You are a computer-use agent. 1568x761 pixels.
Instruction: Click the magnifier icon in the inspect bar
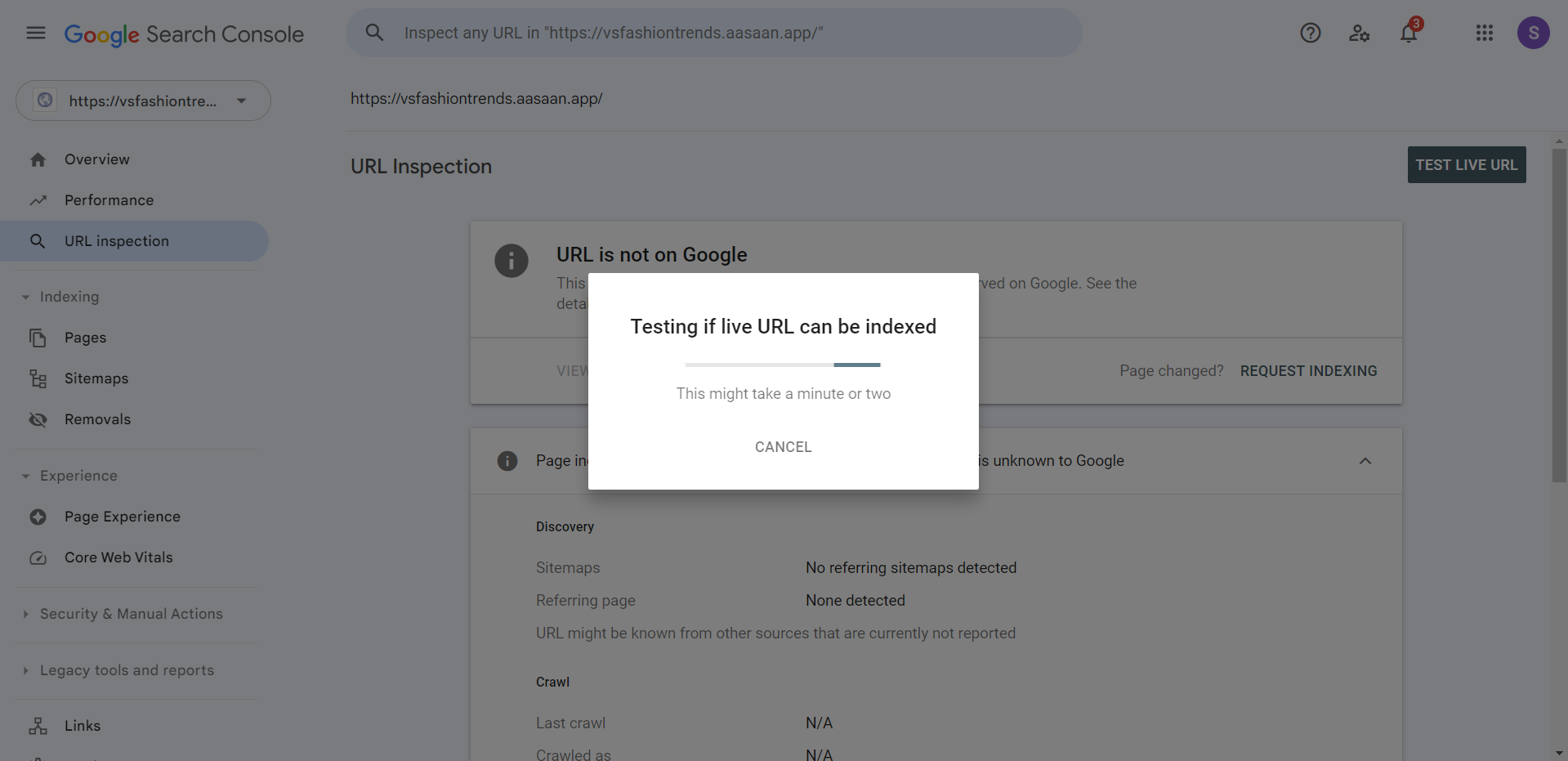coord(374,33)
